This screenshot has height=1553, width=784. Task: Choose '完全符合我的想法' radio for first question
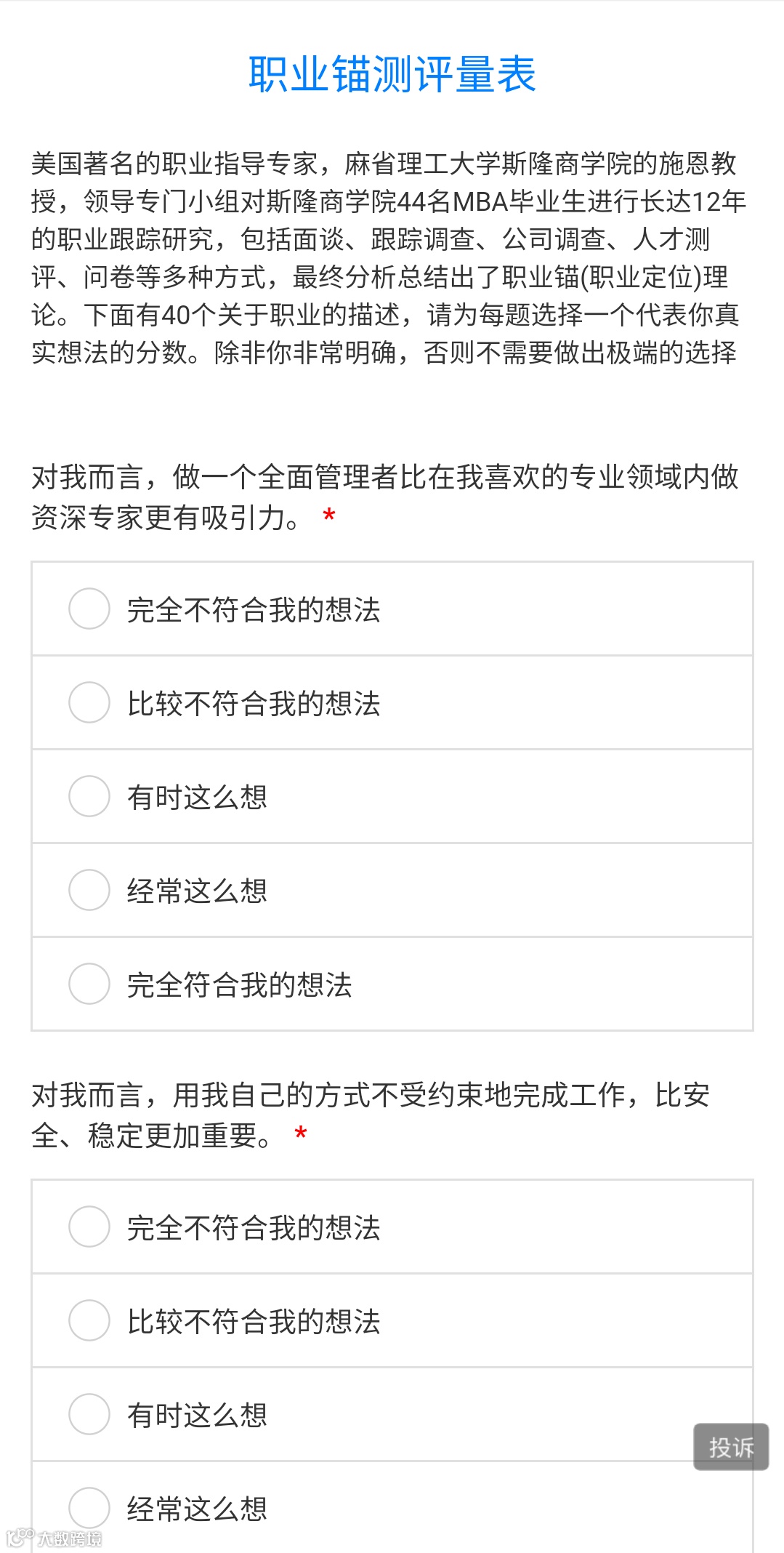[x=89, y=984]
